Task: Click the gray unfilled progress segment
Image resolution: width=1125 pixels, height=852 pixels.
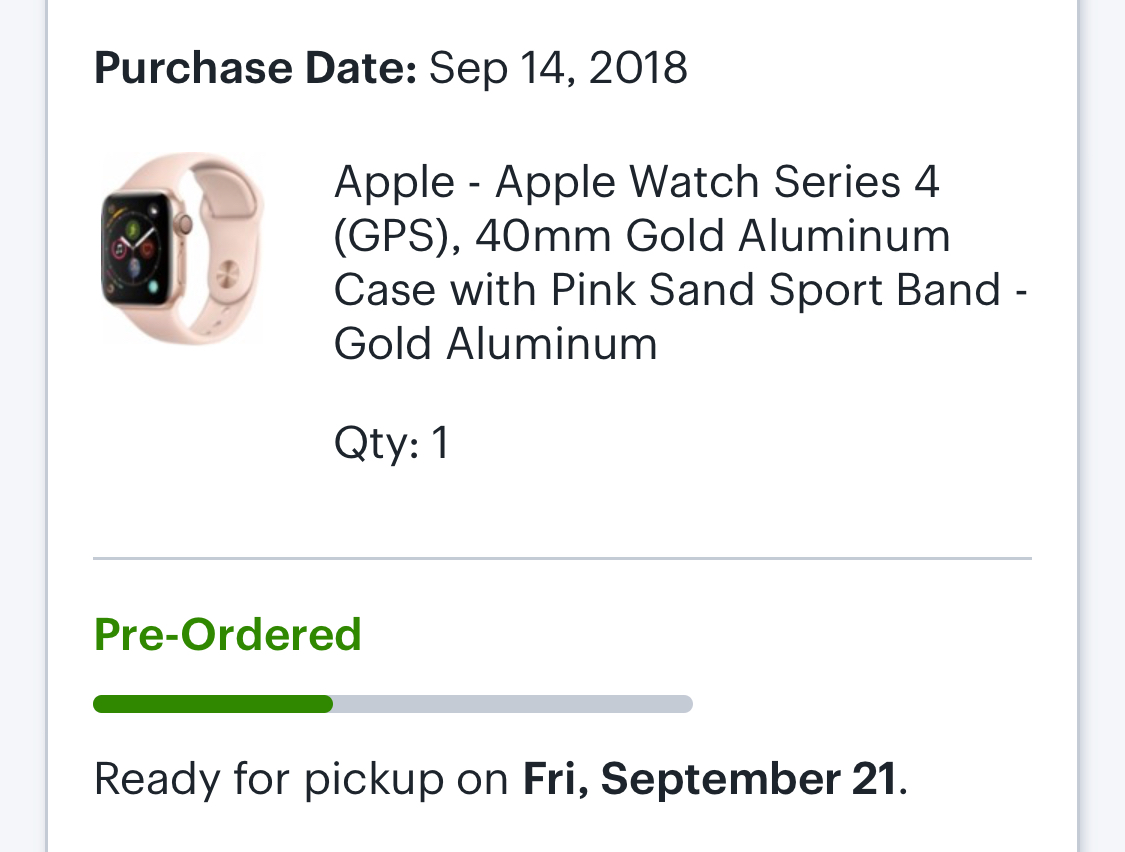Action: pos(512,704)
